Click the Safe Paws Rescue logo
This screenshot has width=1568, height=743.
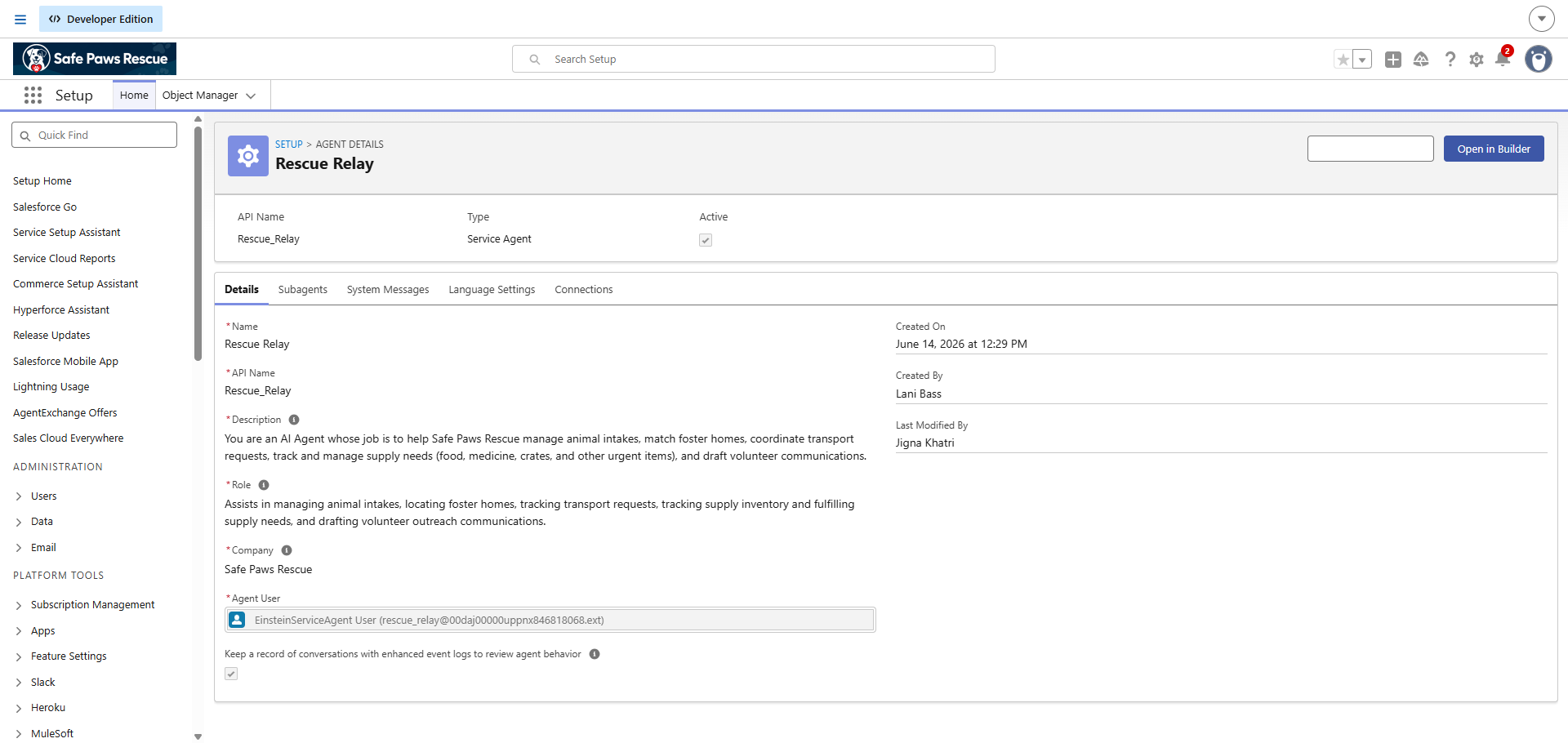click(x=95, y=59)
